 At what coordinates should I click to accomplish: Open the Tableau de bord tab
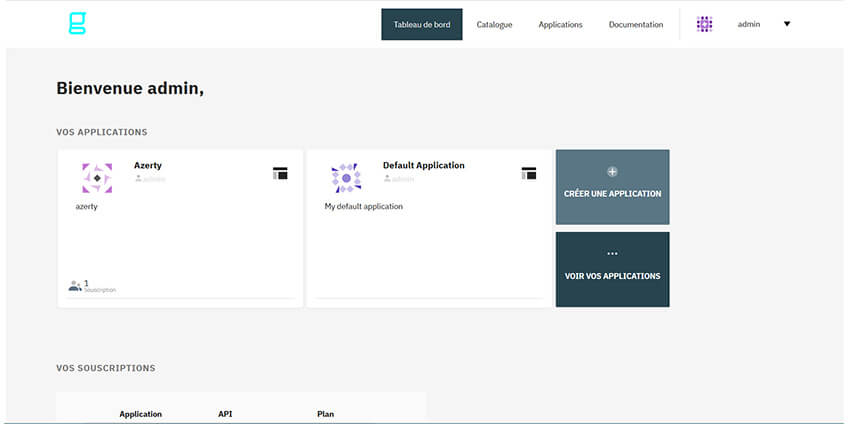(422, 24)
